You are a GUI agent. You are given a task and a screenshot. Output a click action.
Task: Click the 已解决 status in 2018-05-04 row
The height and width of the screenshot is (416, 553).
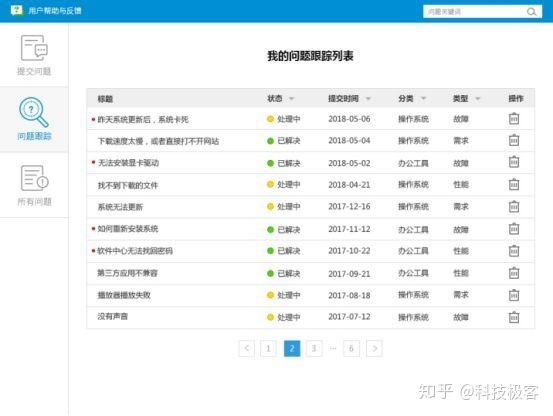click(x=284, y=141)
